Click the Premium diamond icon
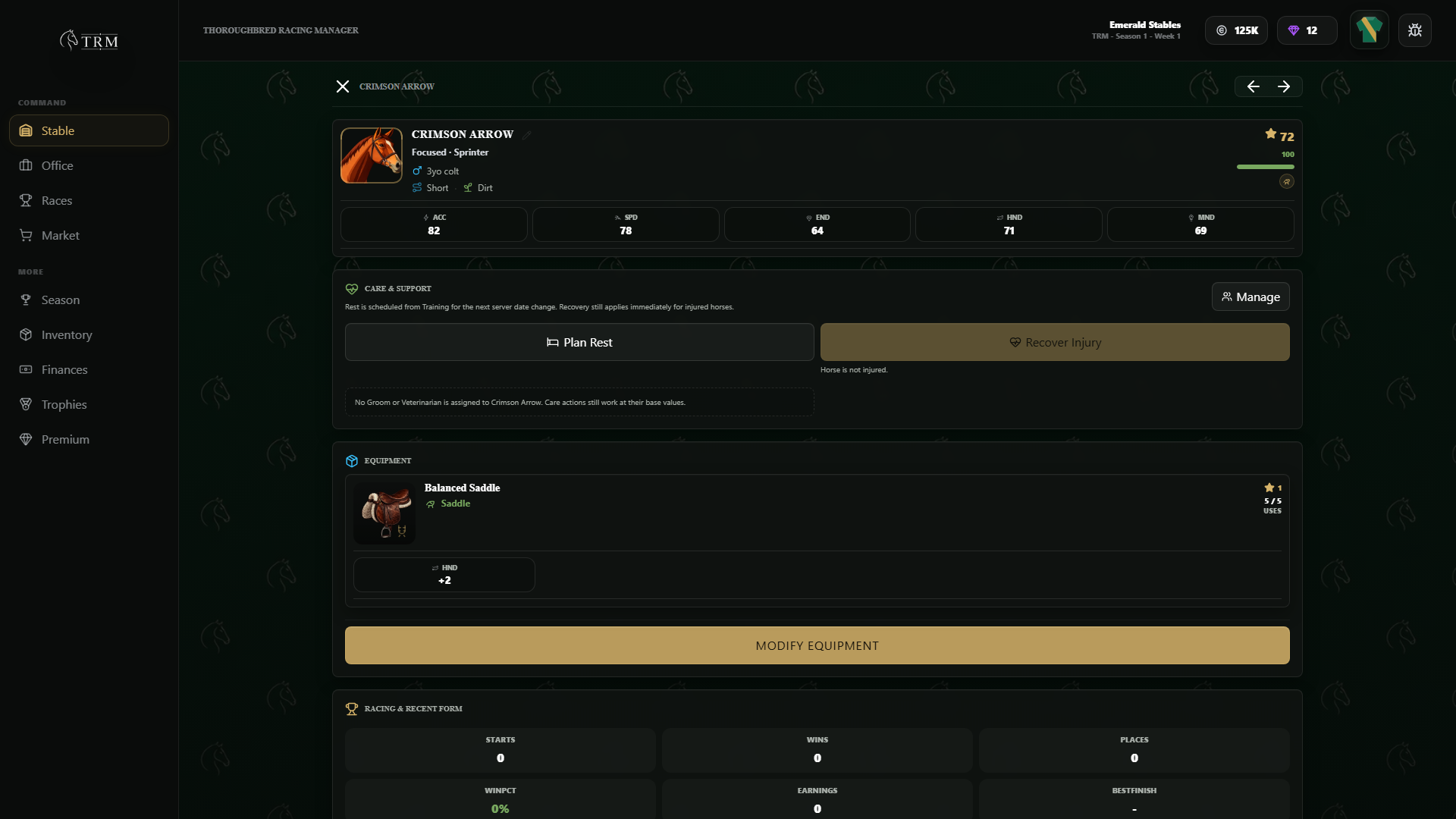 [x=26, y=439]
